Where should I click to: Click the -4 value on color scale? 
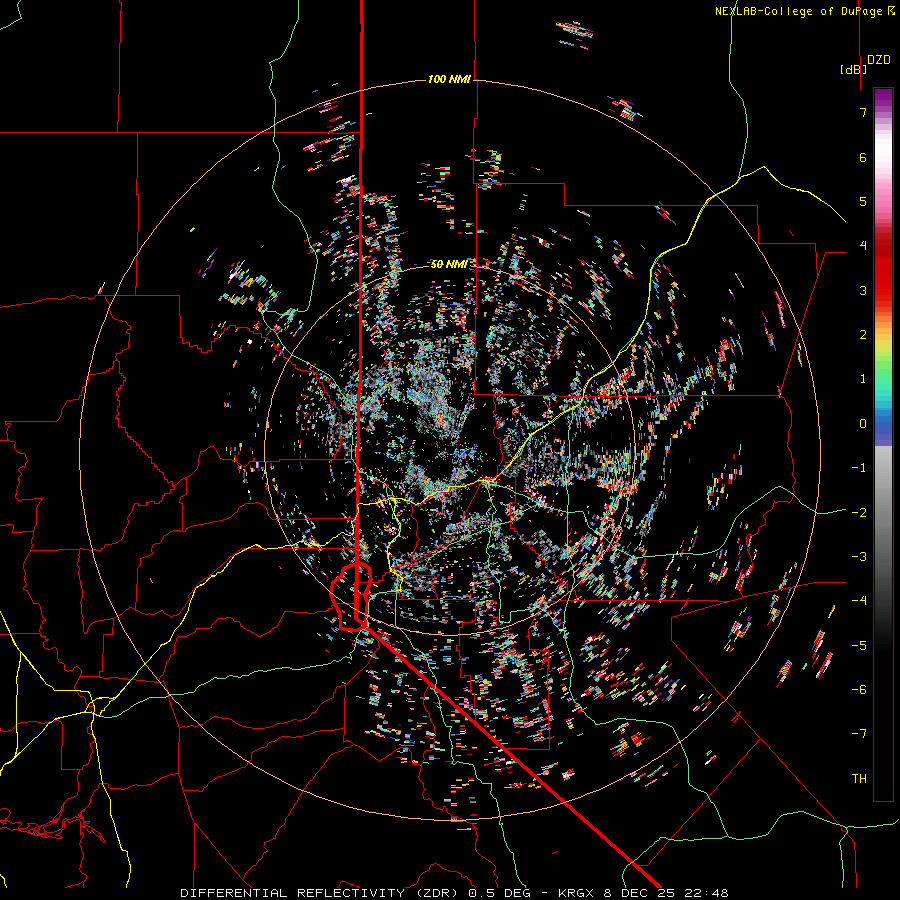click(859, 601)
